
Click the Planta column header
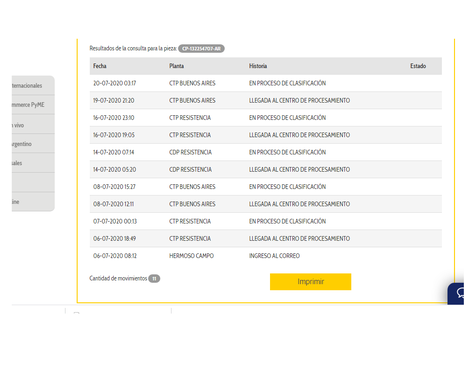(x=176, y=66)
